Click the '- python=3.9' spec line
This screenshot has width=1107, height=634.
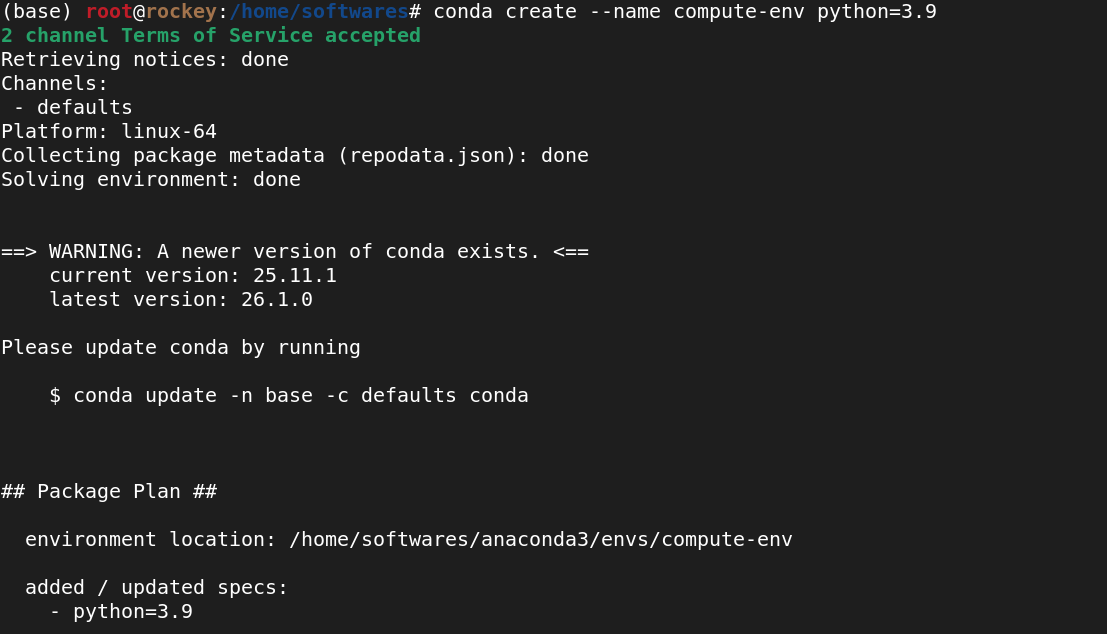click(121, 611)
